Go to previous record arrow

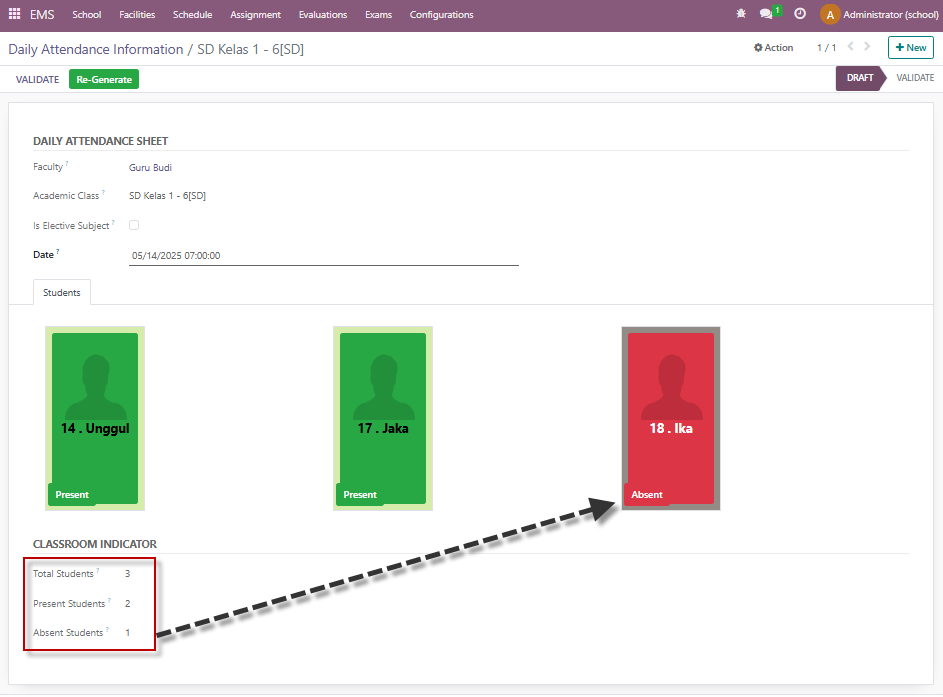coord(850,46)
